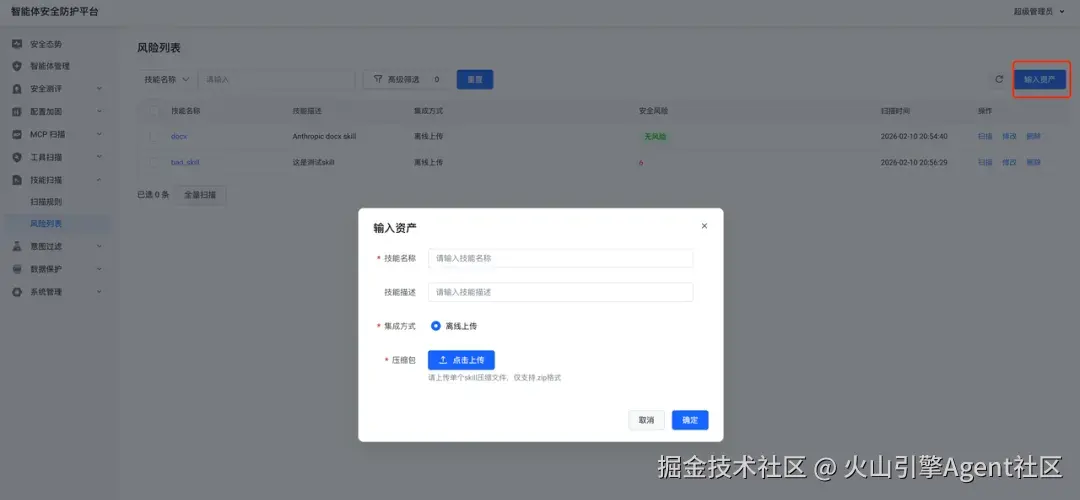Image resolution: width=1080 pixels, height=500 pixels.
Task: Open the bad_skill skill name link
Action: point(185,163)
